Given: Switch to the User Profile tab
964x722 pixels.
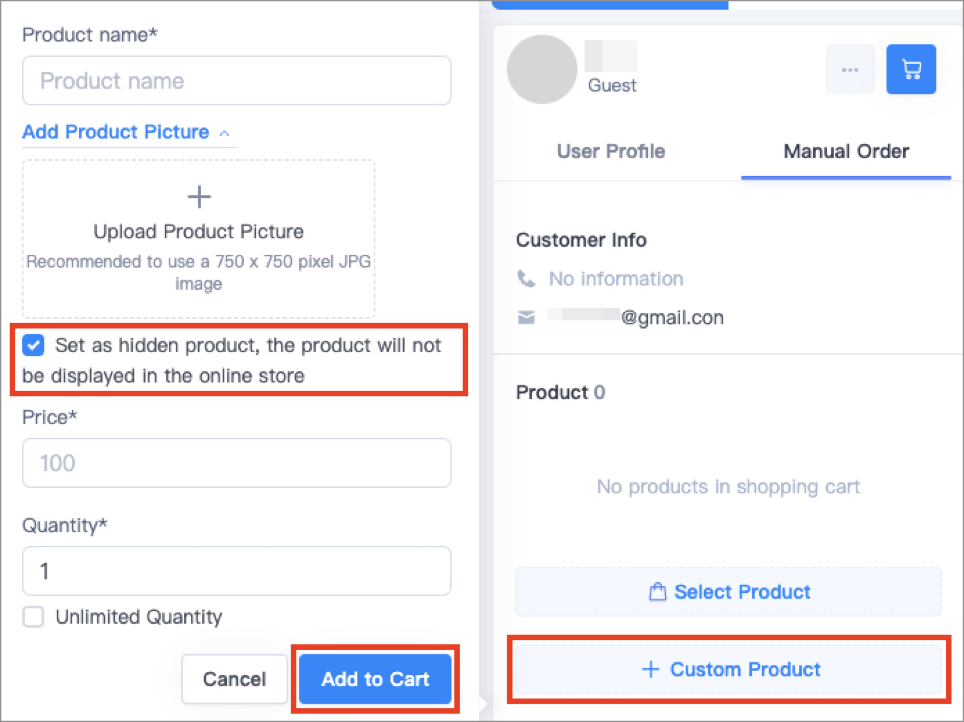Looking at the screenshot, I should pos(610,151).
